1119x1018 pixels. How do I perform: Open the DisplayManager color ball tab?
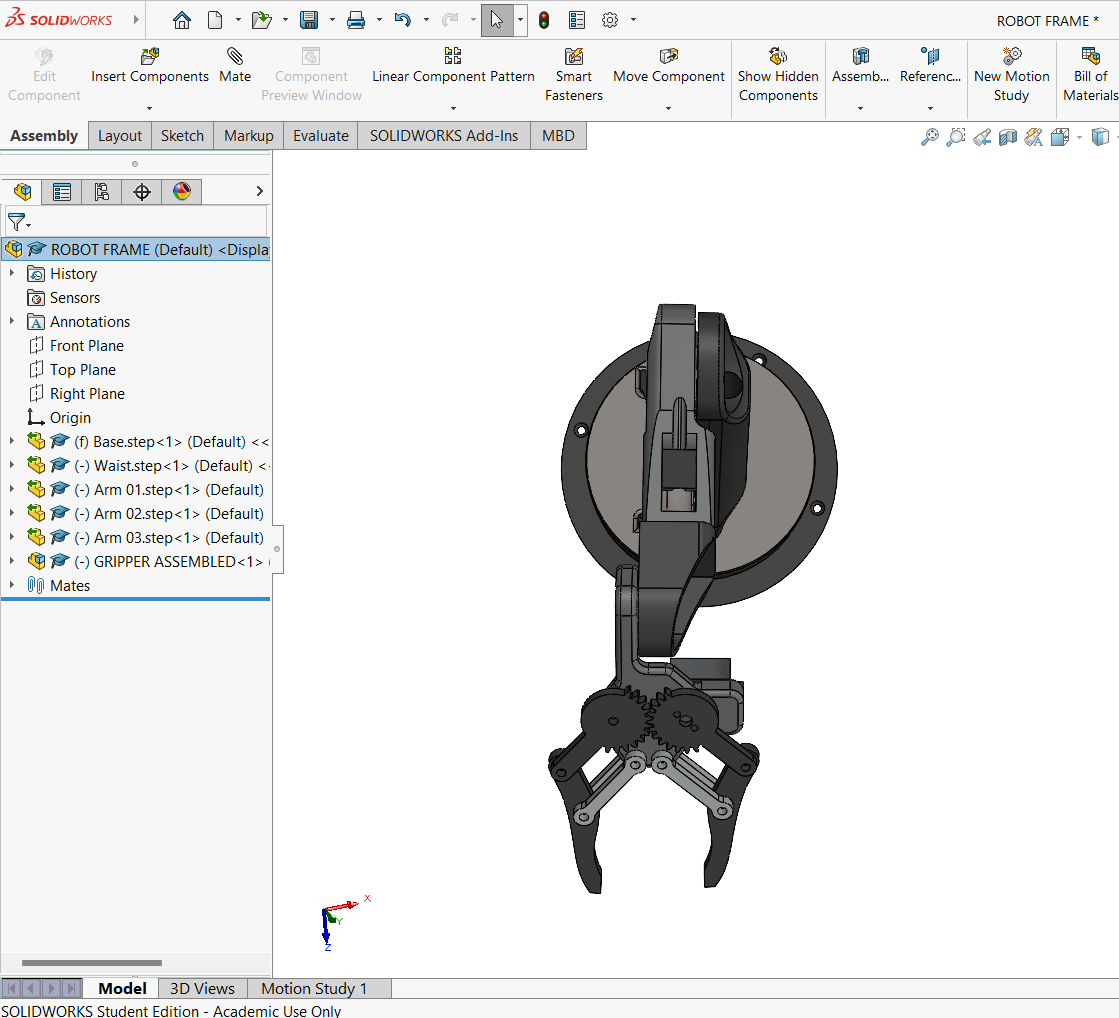182,192
